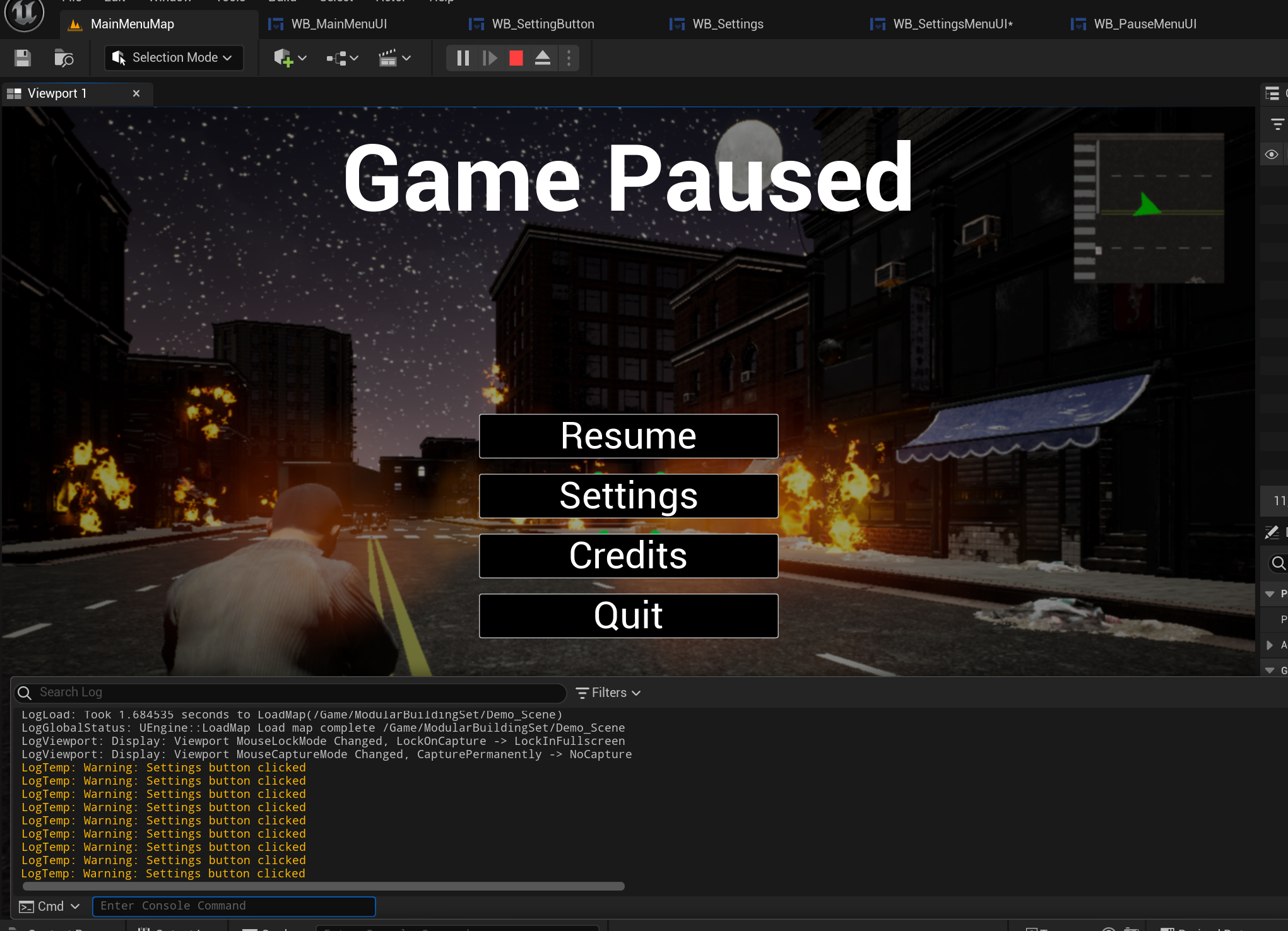1288x931 pixels.
Task: Click the MouseLockMode Changed log line
Action: (323, 741)
